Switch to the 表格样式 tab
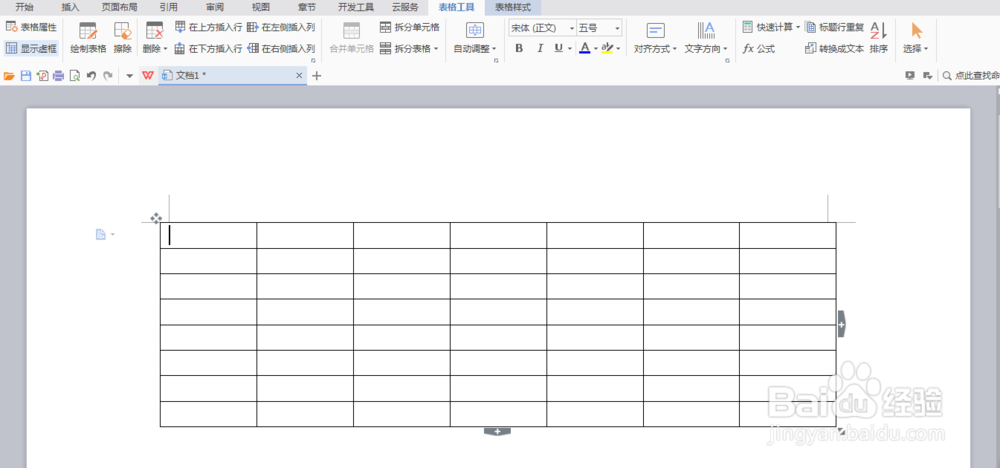 coord(513,8)
